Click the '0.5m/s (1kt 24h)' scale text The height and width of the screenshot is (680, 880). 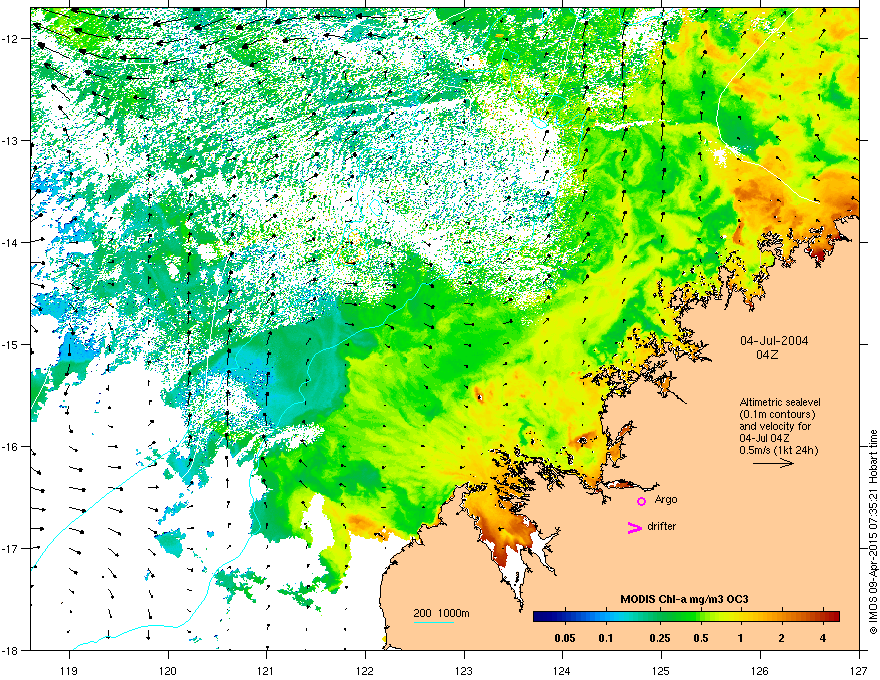(778, 450)
